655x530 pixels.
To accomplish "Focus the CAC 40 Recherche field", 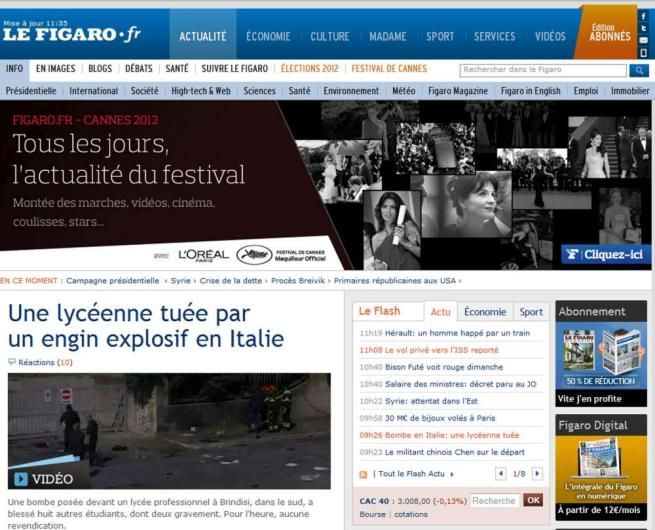I will coord(495,500).
